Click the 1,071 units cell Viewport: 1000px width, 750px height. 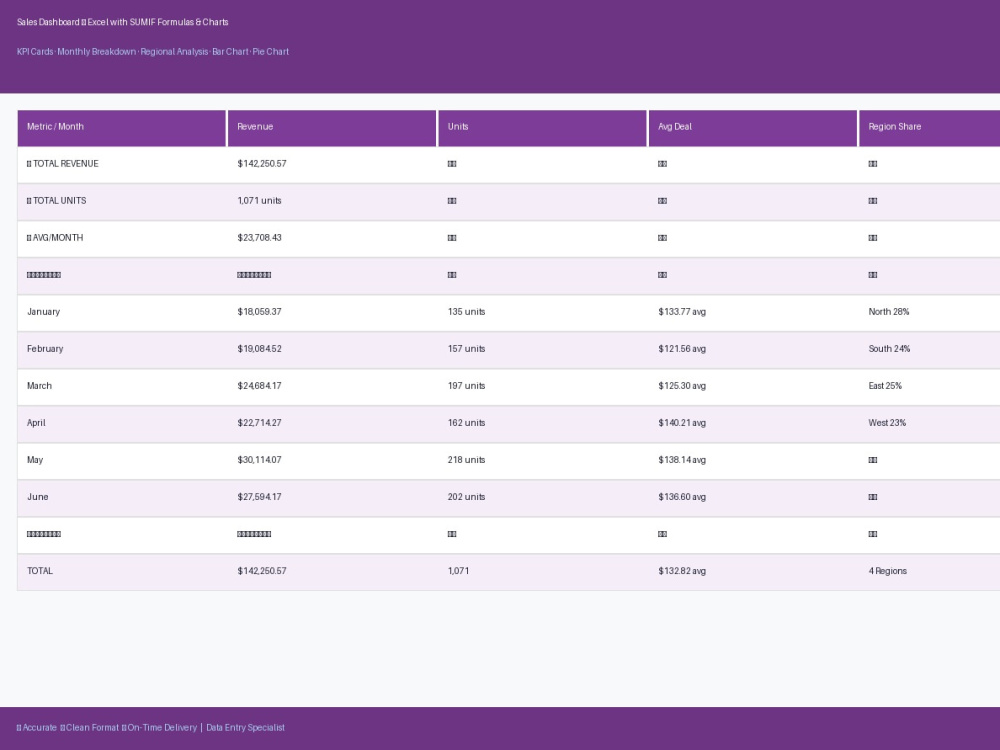[x=332, y=201]
